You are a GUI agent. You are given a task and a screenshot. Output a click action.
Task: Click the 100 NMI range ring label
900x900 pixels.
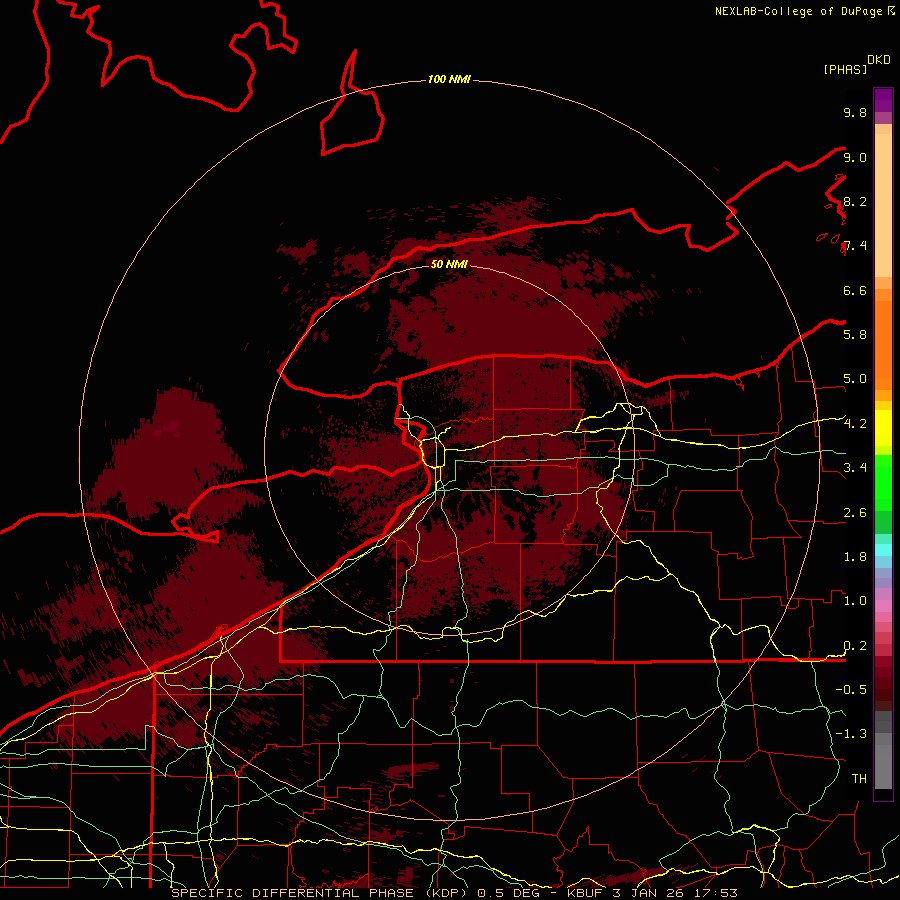pyautogui.click(x=449, y=79)
